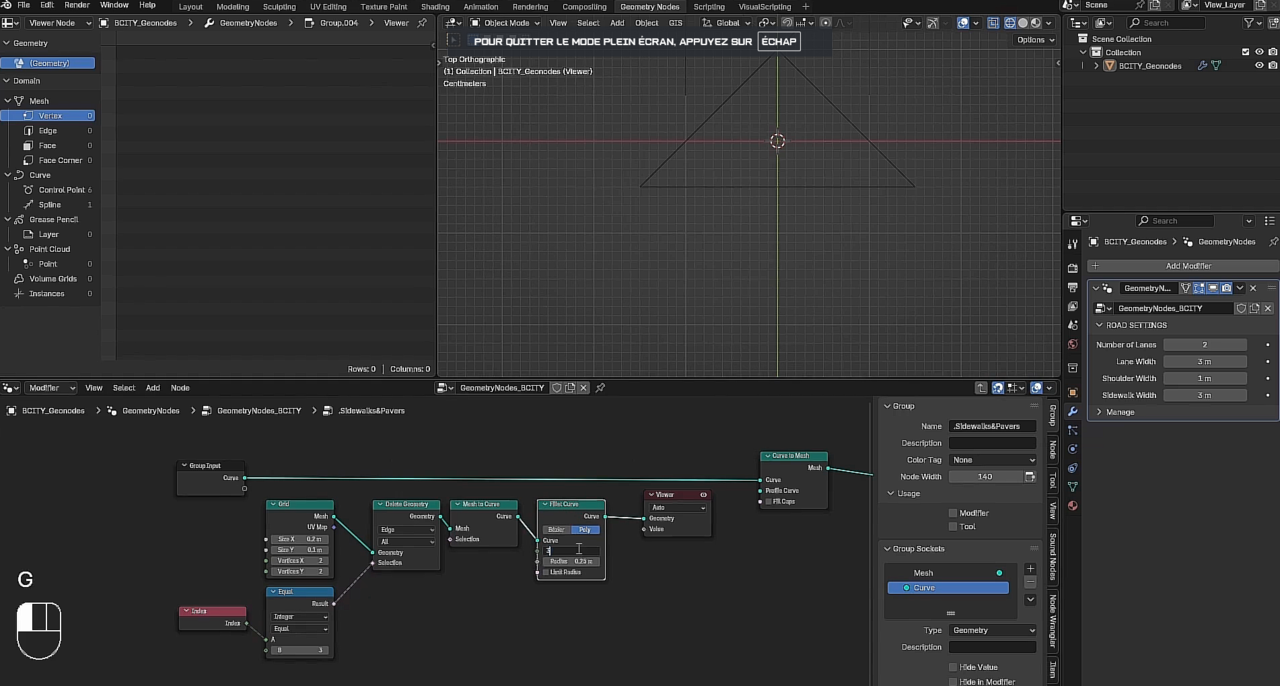Open the viewport Options dropdown
The height and width of the screenshot is (686, 1280).
[1035, 40]
